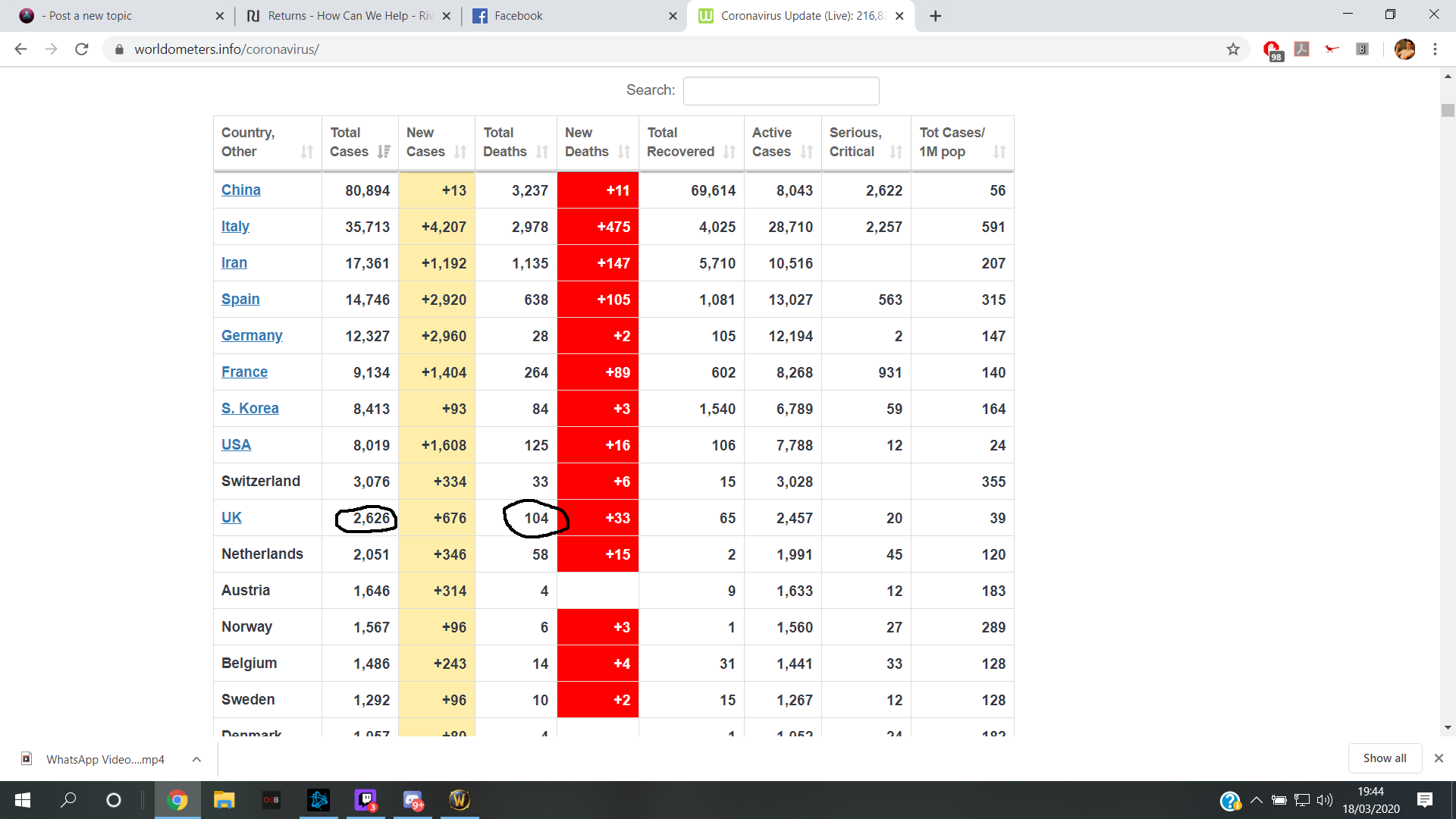Go back using the back arrow
The image size is (1456, 819).
click(x=20, y=49)
